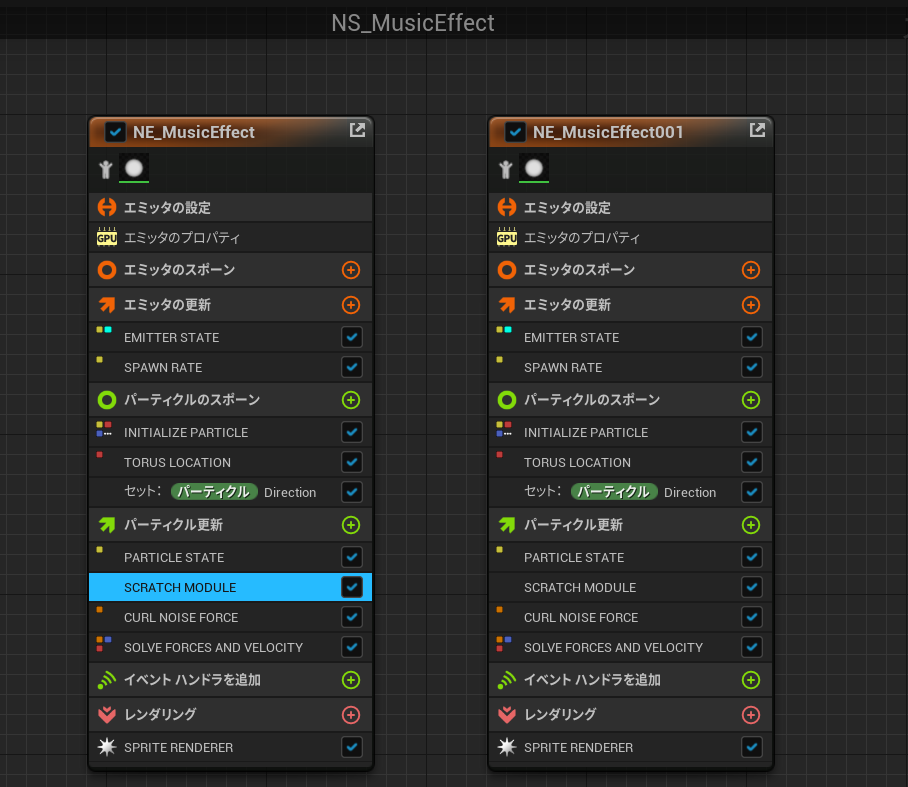908x787 pixels.
Task: Select the Direction set-parameter row in NE_MusicEffect
Action: pyautogui.click(x=230, y=492)
